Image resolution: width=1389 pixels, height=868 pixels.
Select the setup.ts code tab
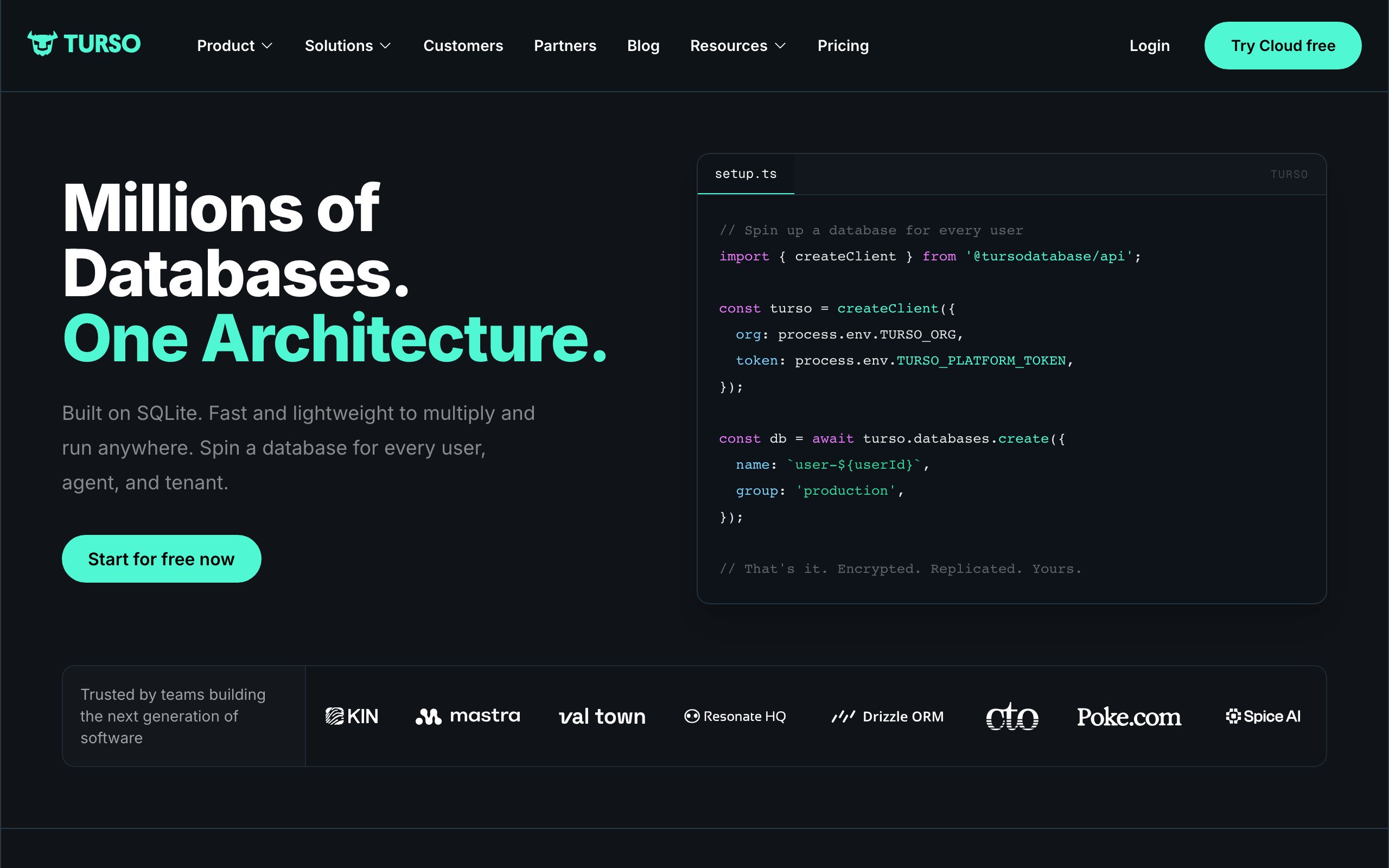pos(746,174)
